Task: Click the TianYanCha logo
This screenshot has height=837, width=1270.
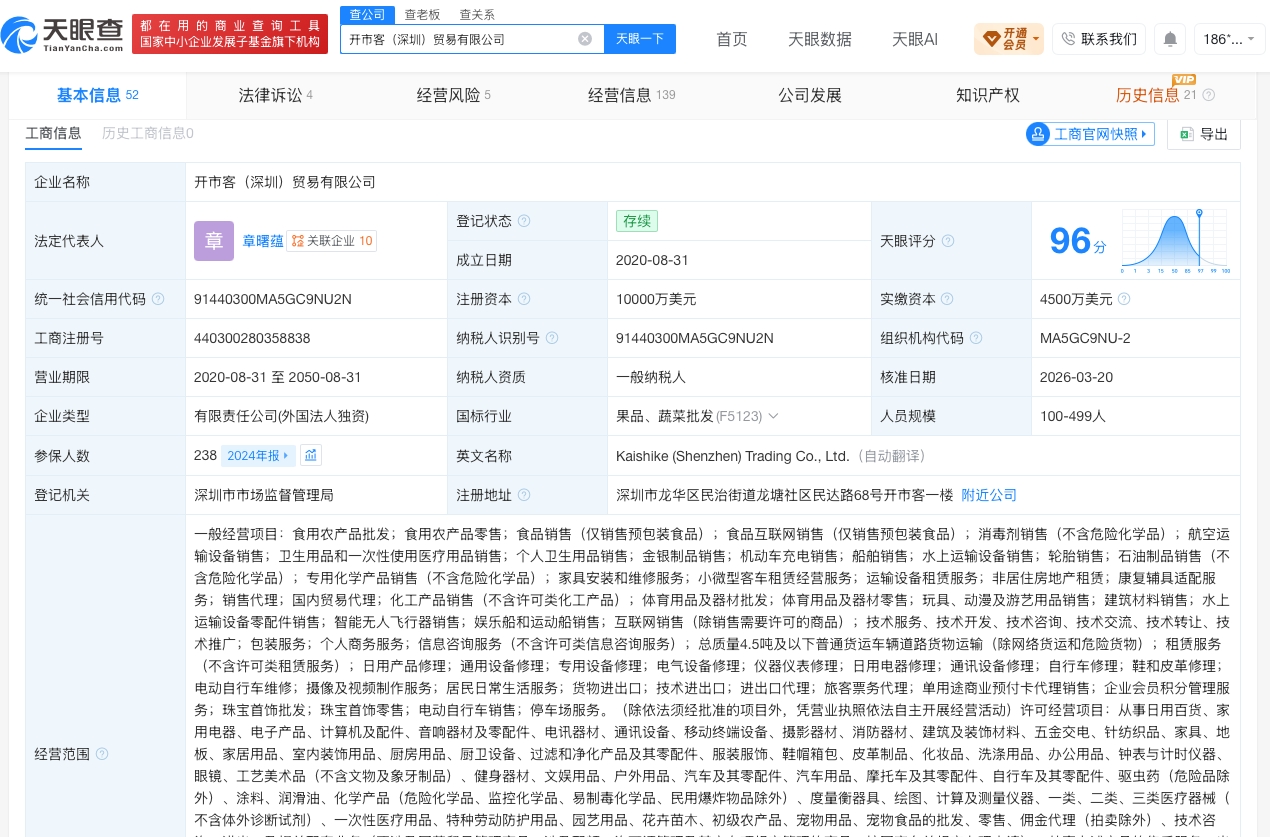Action: tap(62, 35)
